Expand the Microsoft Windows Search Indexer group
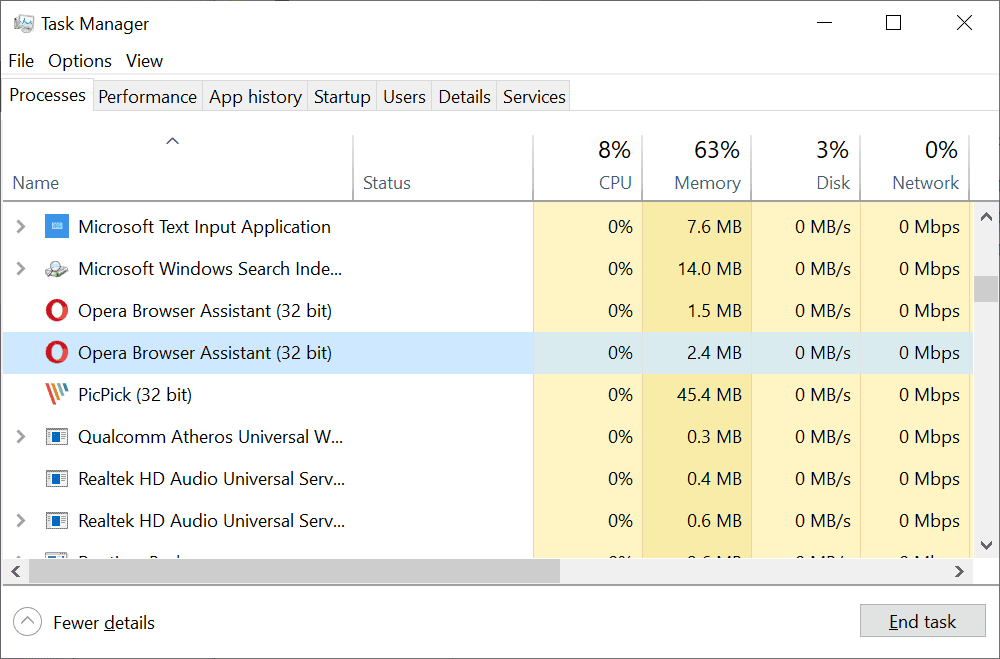This screenshot has height=659, width=1000. [x=21, y=269]
